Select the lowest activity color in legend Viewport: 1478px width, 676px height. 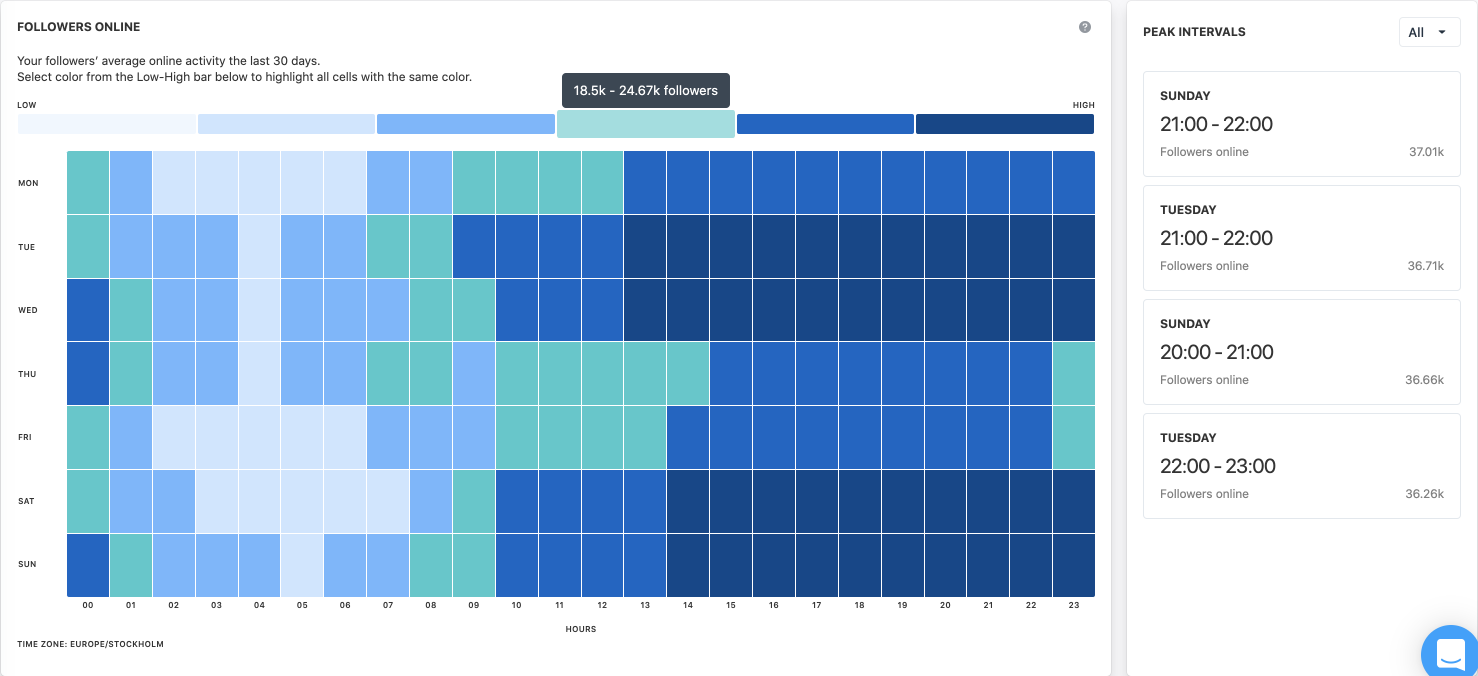click(x=107, y=124)
